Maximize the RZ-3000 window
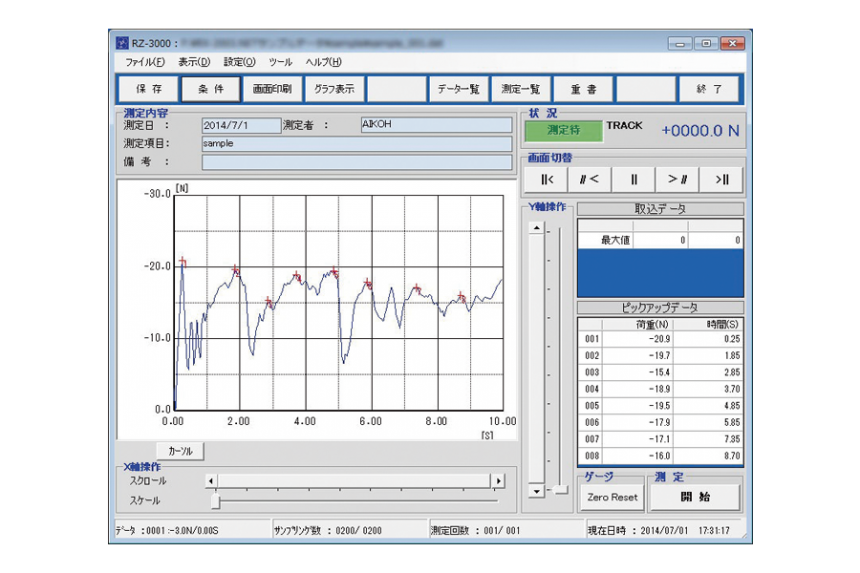Screen dimensions: 860x573 pos(706,43)
